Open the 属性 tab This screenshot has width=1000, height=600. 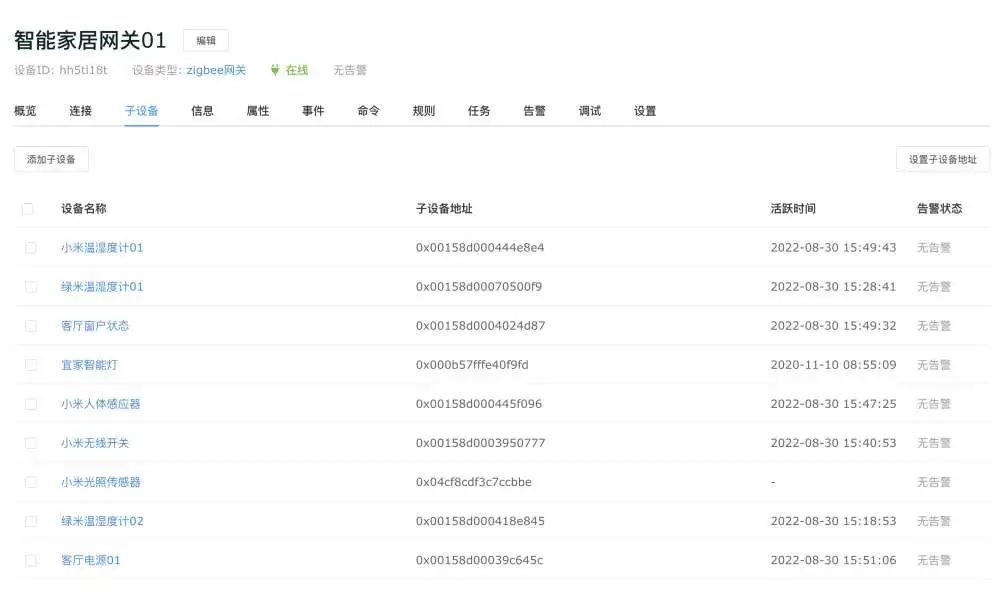[x=258, y=111]
